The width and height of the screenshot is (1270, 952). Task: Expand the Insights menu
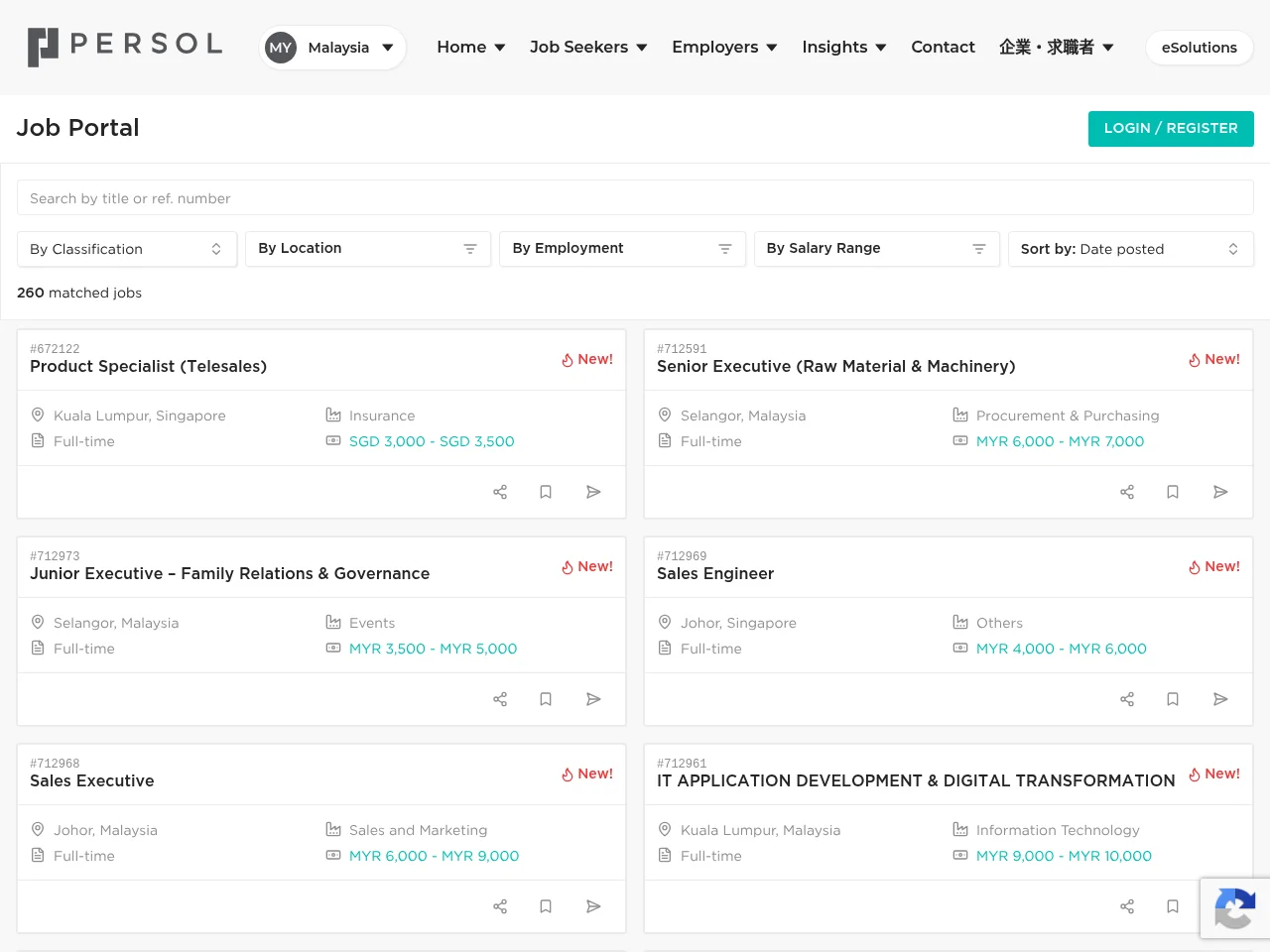[x=844, y=47]
